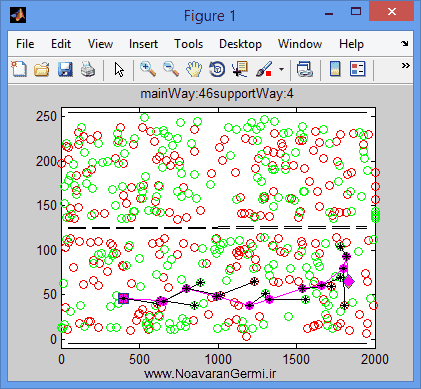Select the Pan hand tool
This screenshot has height=389, width=421.
(x=194, y=69)
